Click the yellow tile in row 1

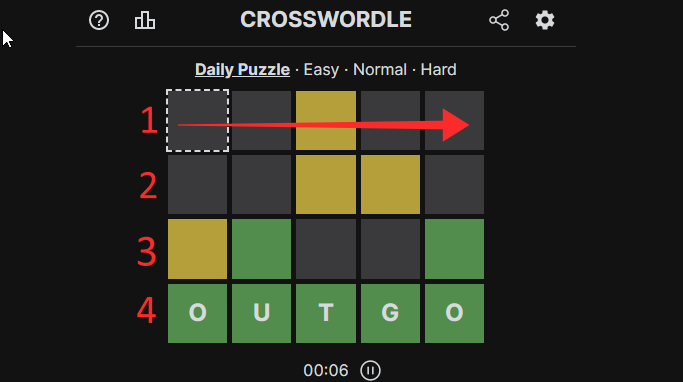326,121
